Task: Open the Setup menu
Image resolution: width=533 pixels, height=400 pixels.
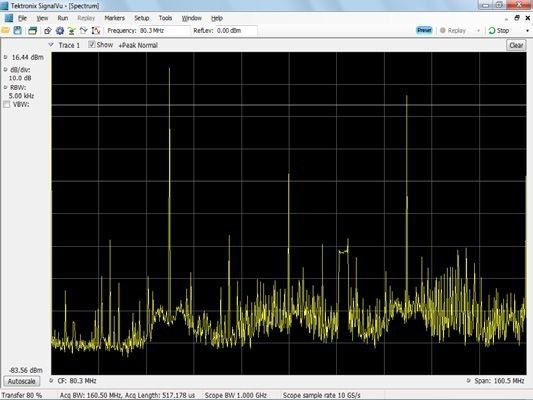Action: click(x=141, y=18)
